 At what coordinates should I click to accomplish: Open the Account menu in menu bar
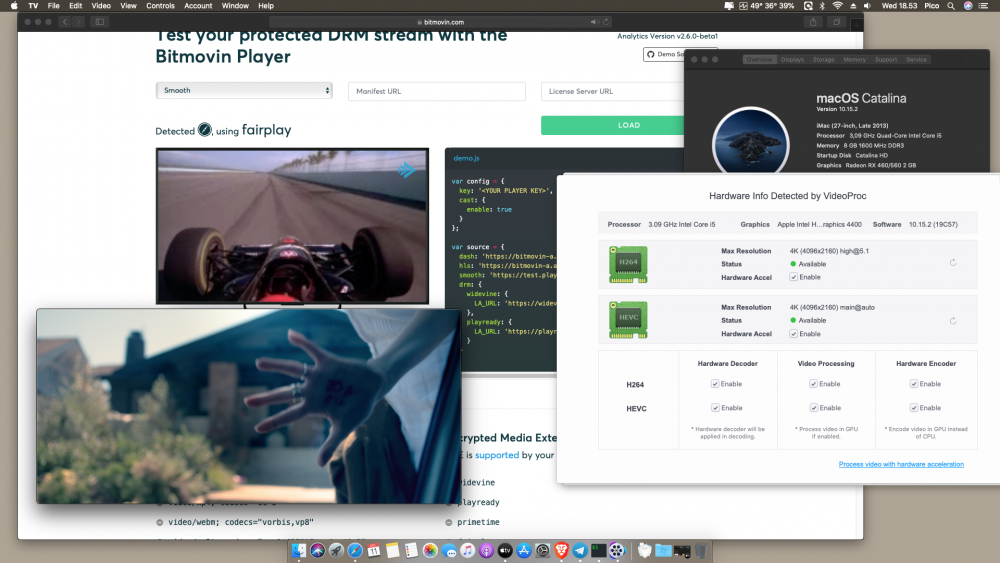(x=198, y=6)
